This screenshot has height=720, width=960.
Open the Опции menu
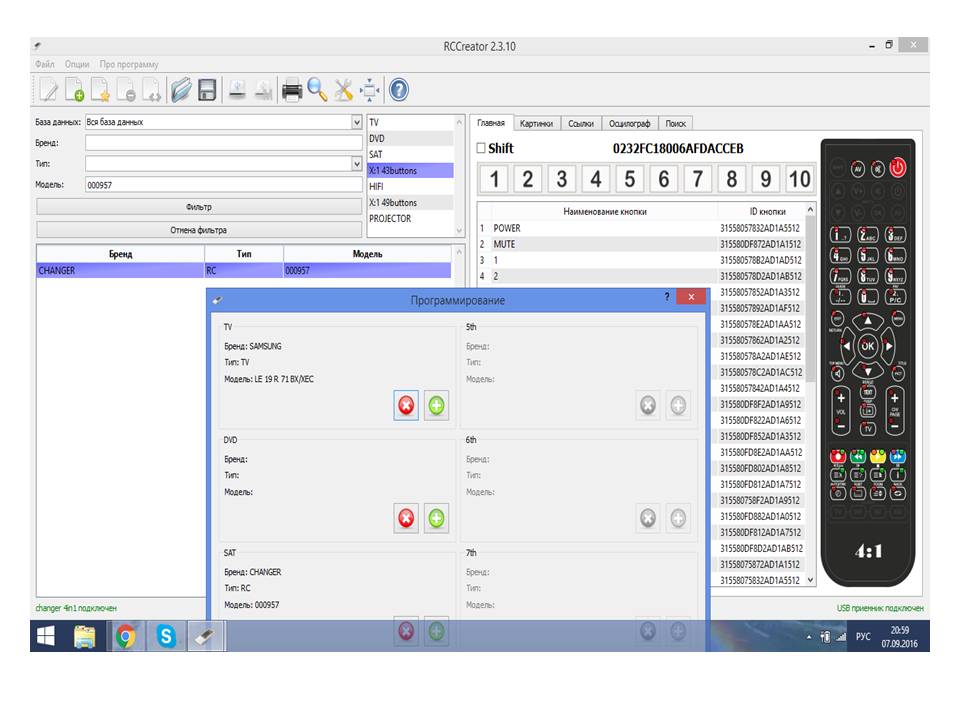[77, 64]
